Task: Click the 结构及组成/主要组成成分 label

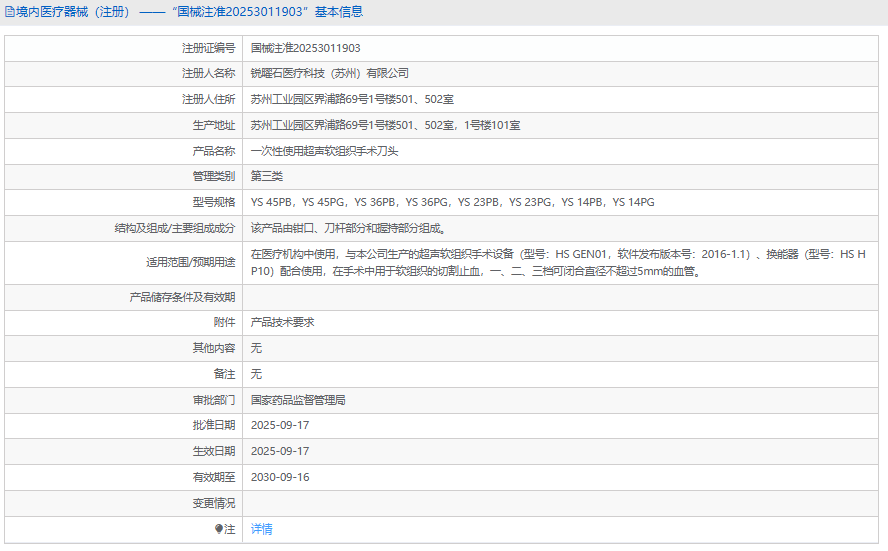Action: (175, 228)
